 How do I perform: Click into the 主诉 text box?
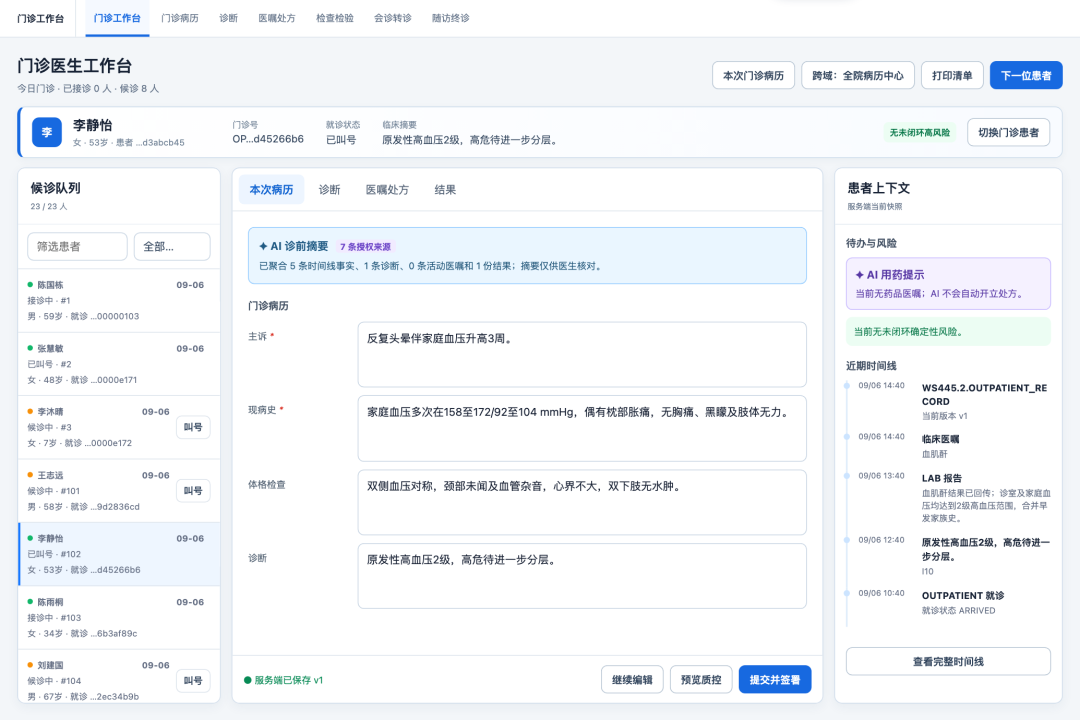click(582, 354)
